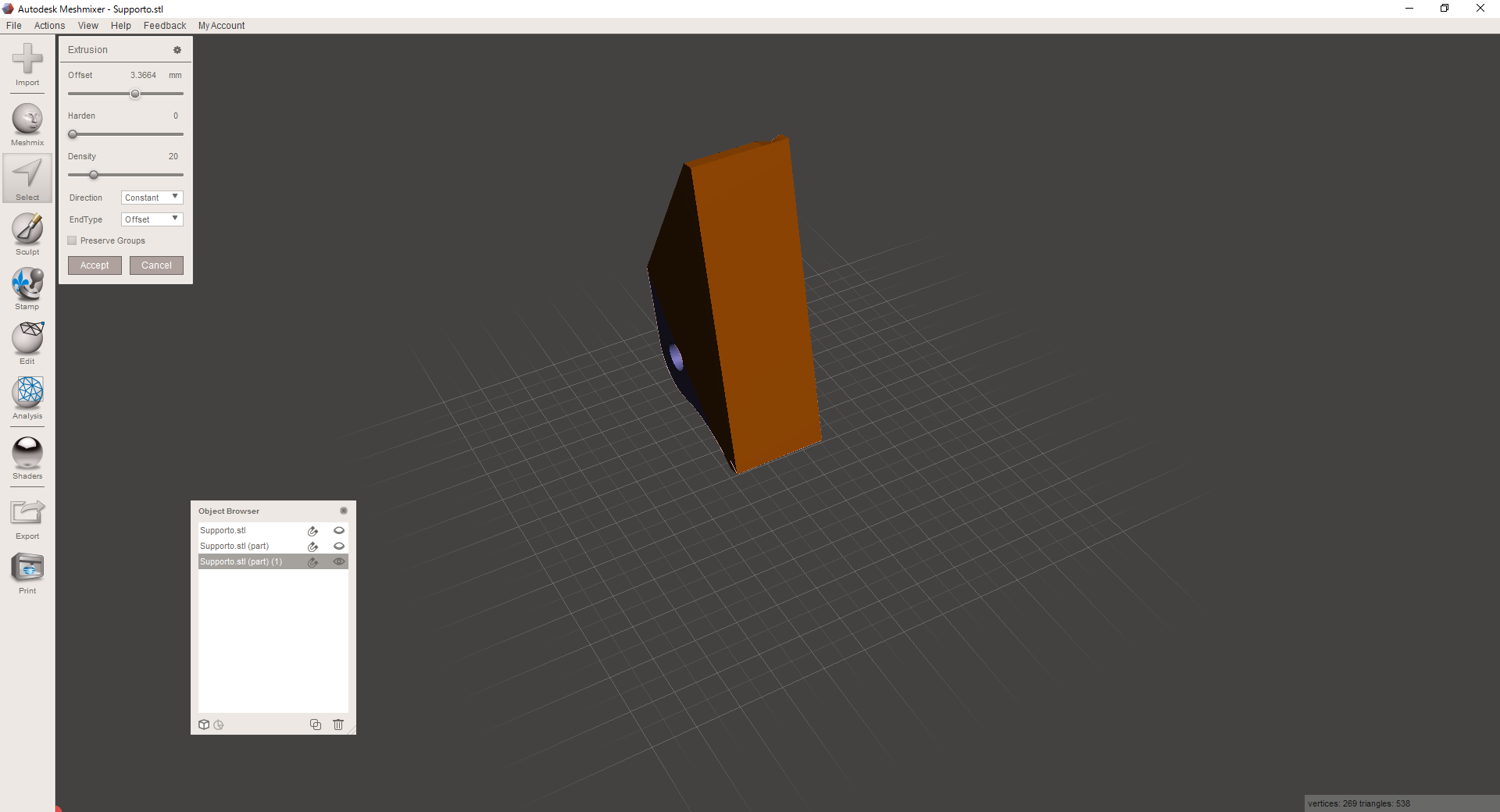Open the File menu

(14, 26)
